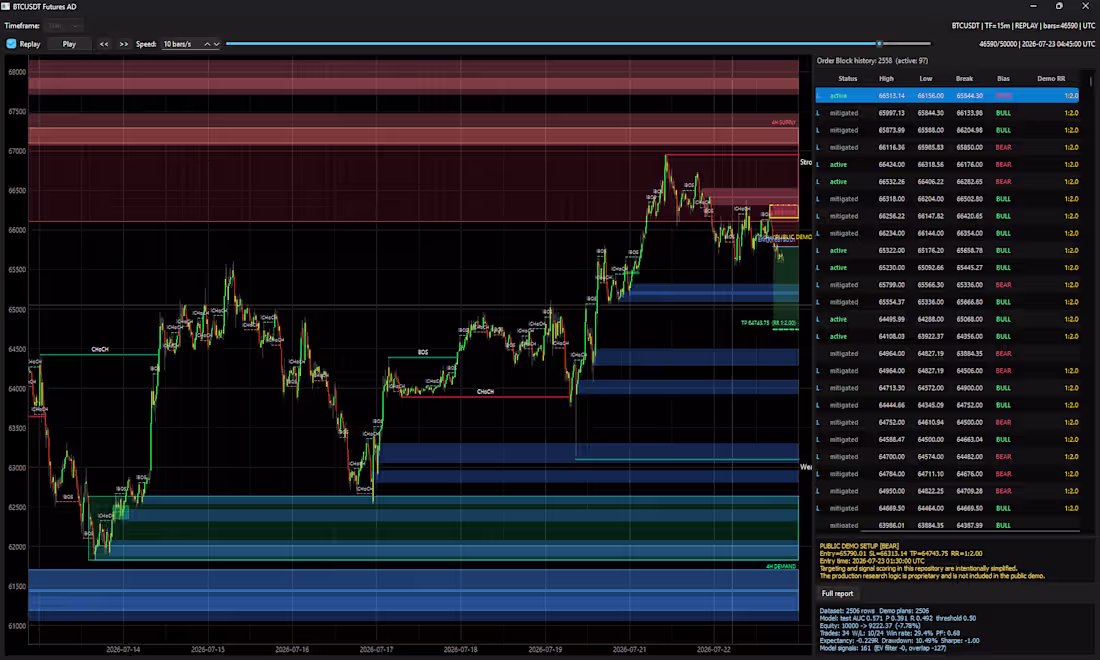Viewport: 1100px width, 660px height.
Task: Select the BEAR row with High 65799.00
Action: (947, 285)
